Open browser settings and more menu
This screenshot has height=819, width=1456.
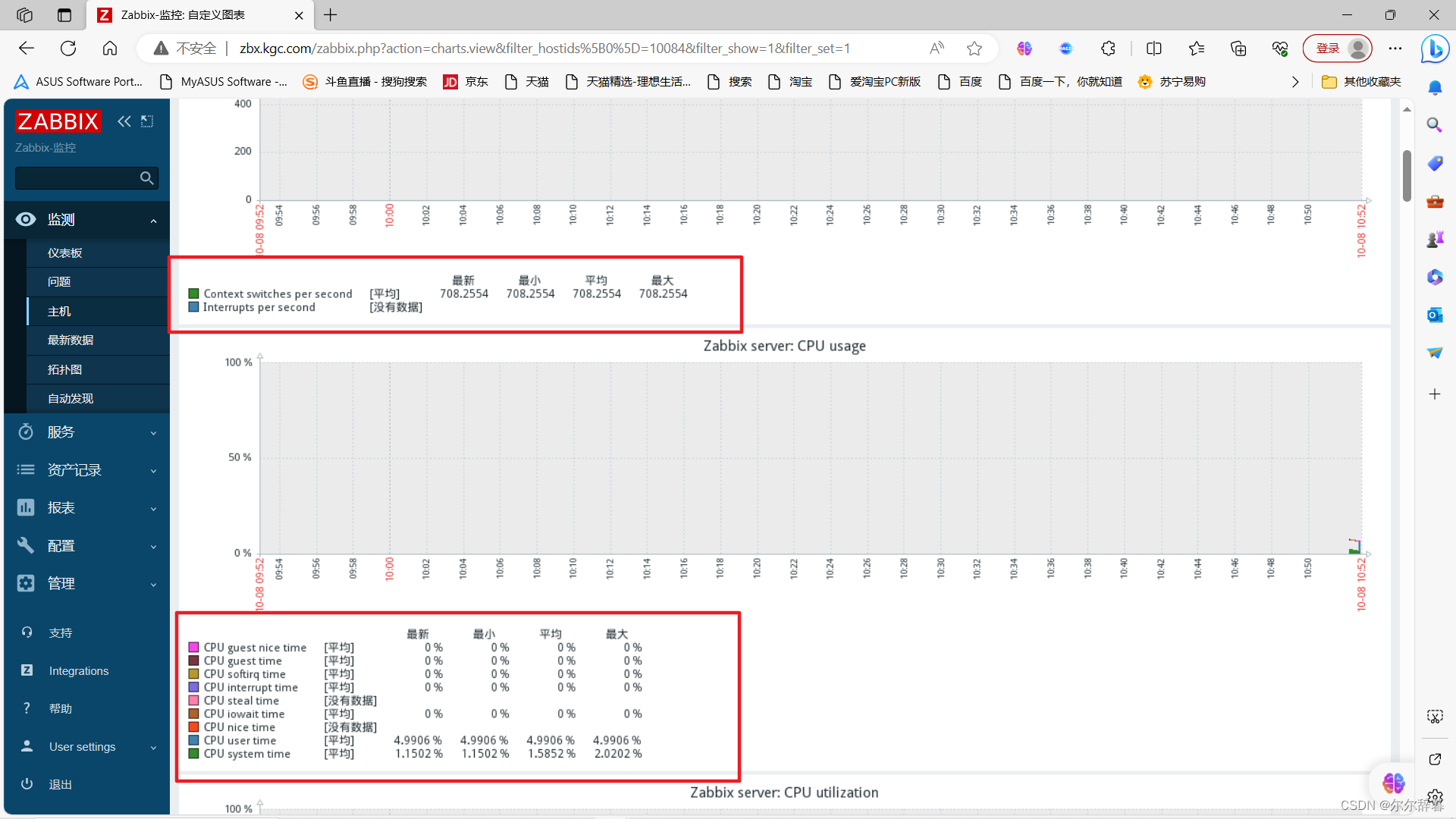(1395, 49)
